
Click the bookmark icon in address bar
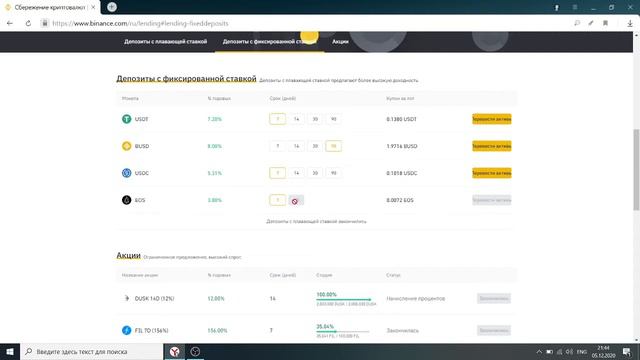point(605,23)
